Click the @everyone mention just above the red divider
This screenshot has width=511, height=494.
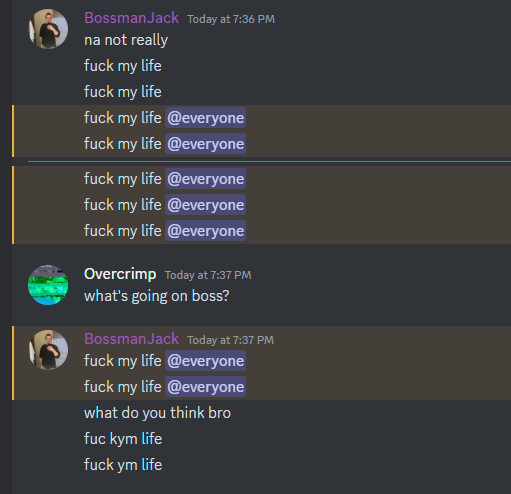[205, 144]
